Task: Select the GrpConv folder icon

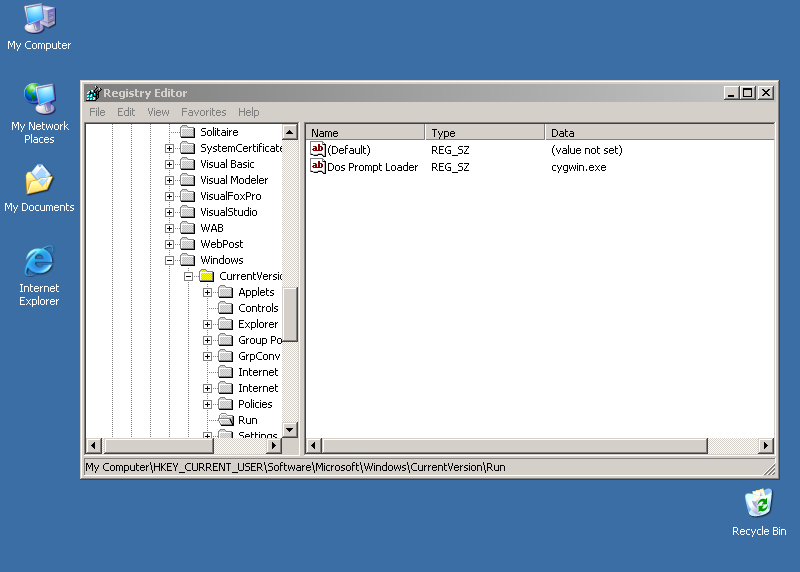Action: tap(226, 356)
